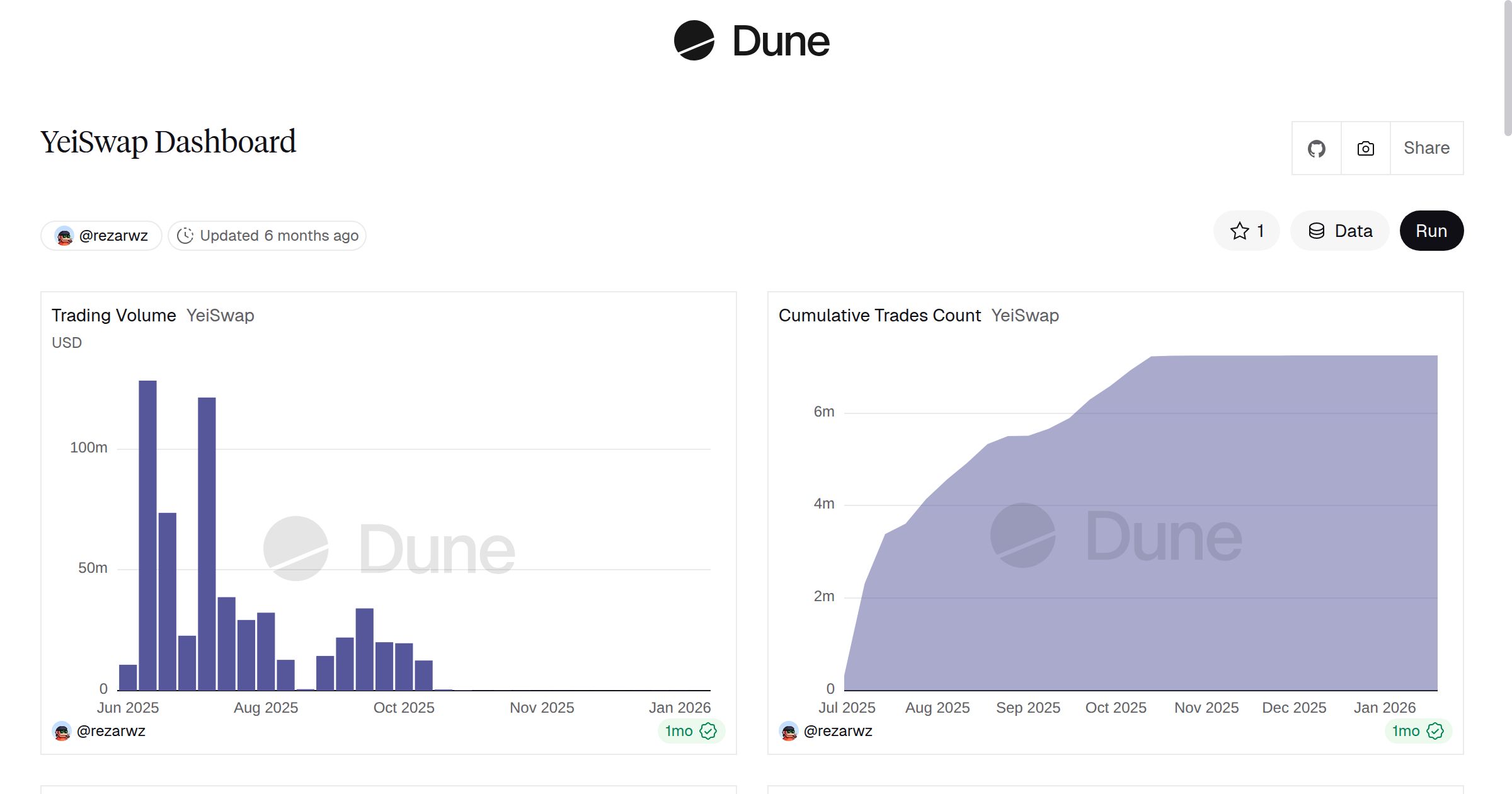Click the Share button
The height and width of the screenshot is (794, 1512).
[1426, 148]
